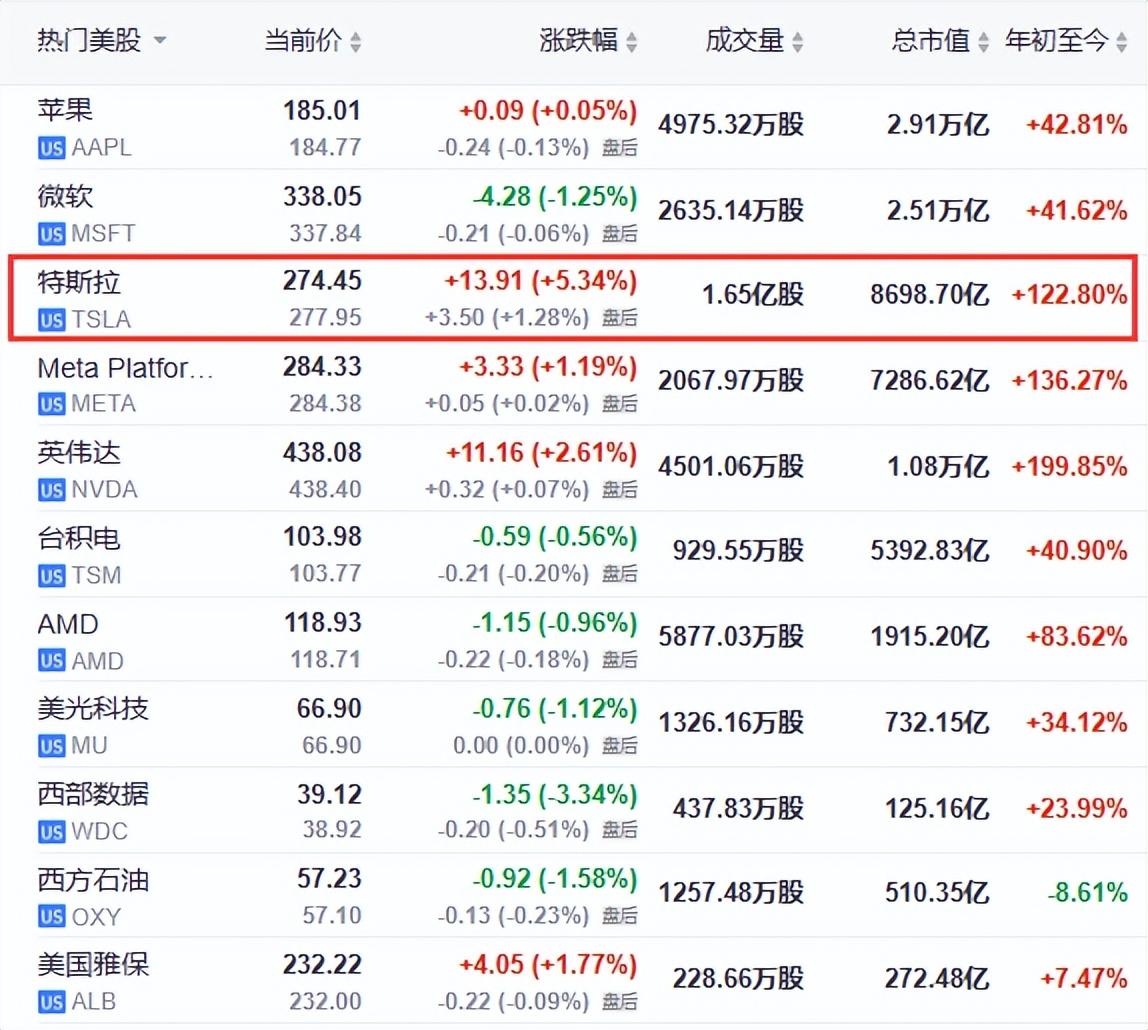Click Nvidia's current price 438.08

click(x=322, y=452)
